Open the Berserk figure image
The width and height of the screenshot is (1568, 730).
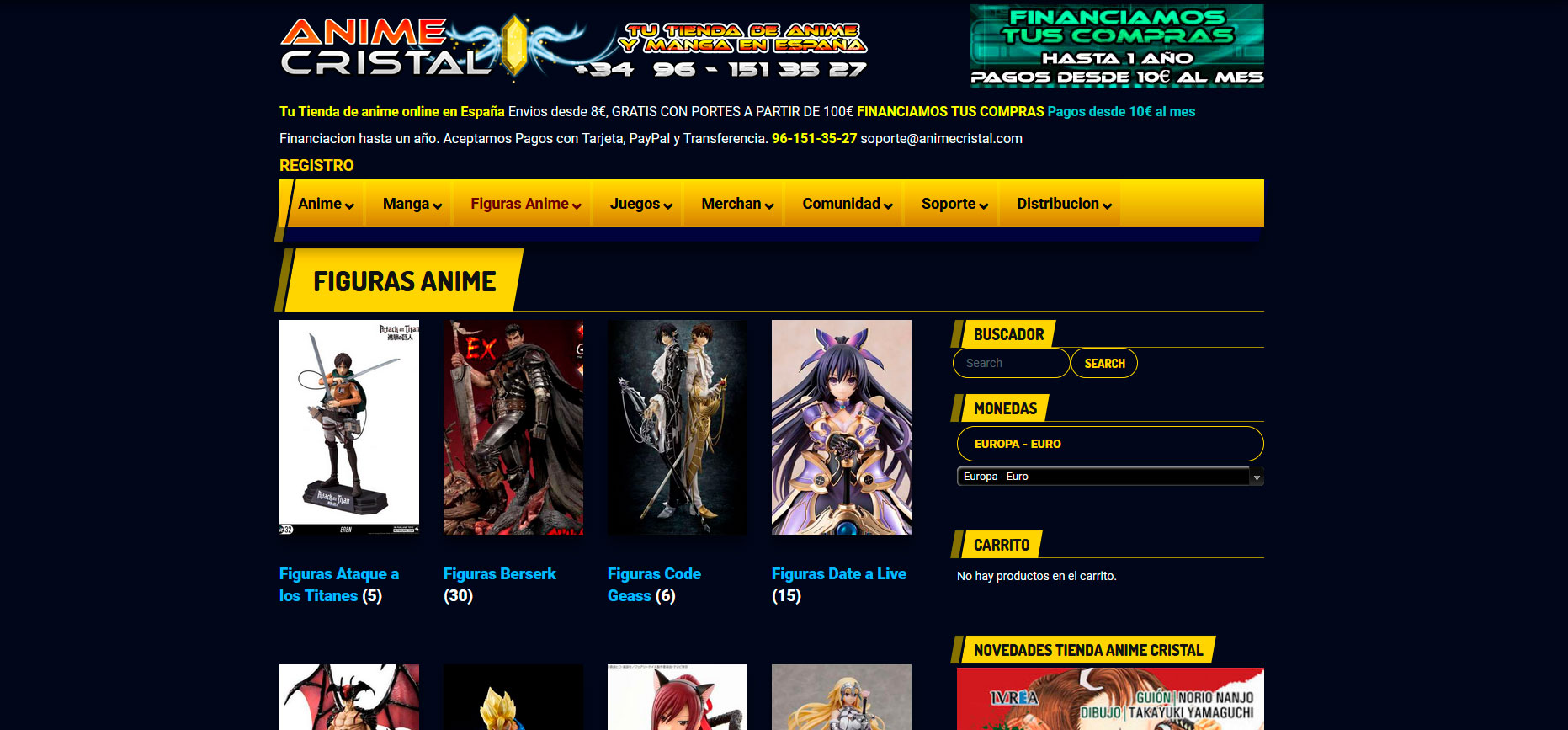pos(513,427)
